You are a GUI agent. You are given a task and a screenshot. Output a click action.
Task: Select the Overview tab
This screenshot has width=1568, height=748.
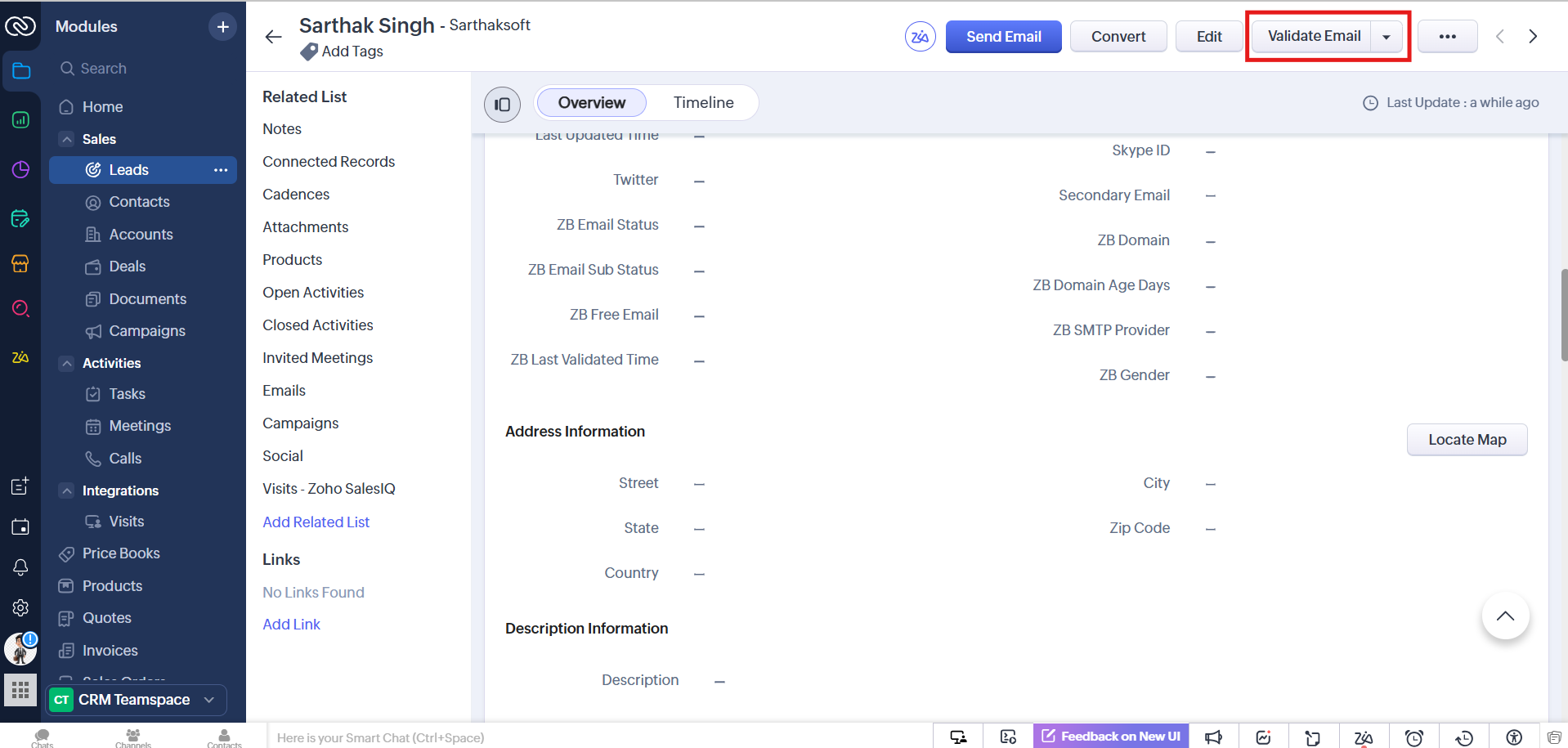point(591,103)
